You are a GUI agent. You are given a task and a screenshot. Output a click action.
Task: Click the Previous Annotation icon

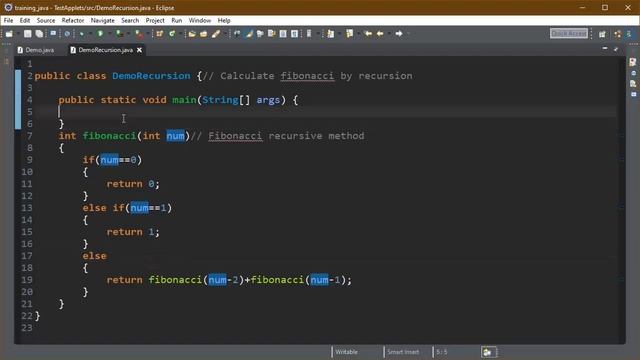click(350, 33)
